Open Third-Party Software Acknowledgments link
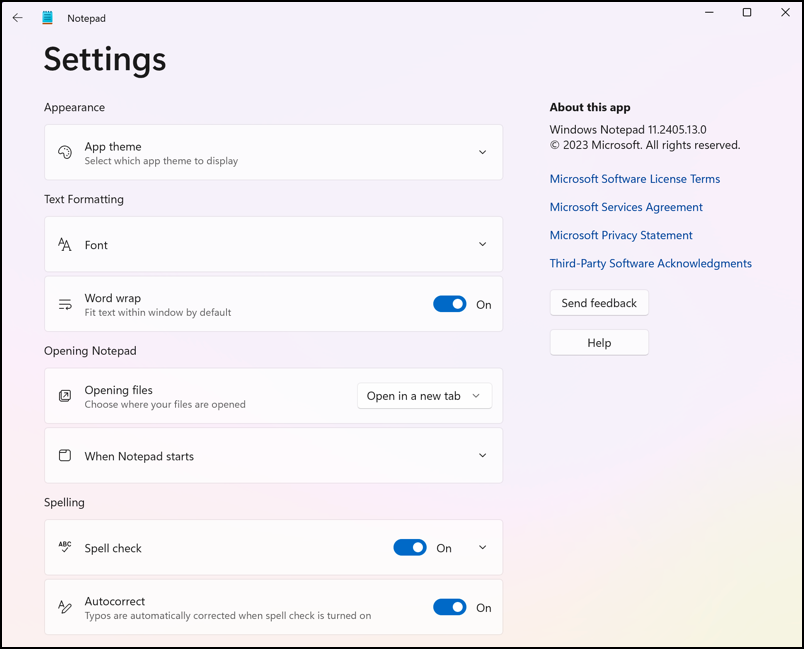 651,263
